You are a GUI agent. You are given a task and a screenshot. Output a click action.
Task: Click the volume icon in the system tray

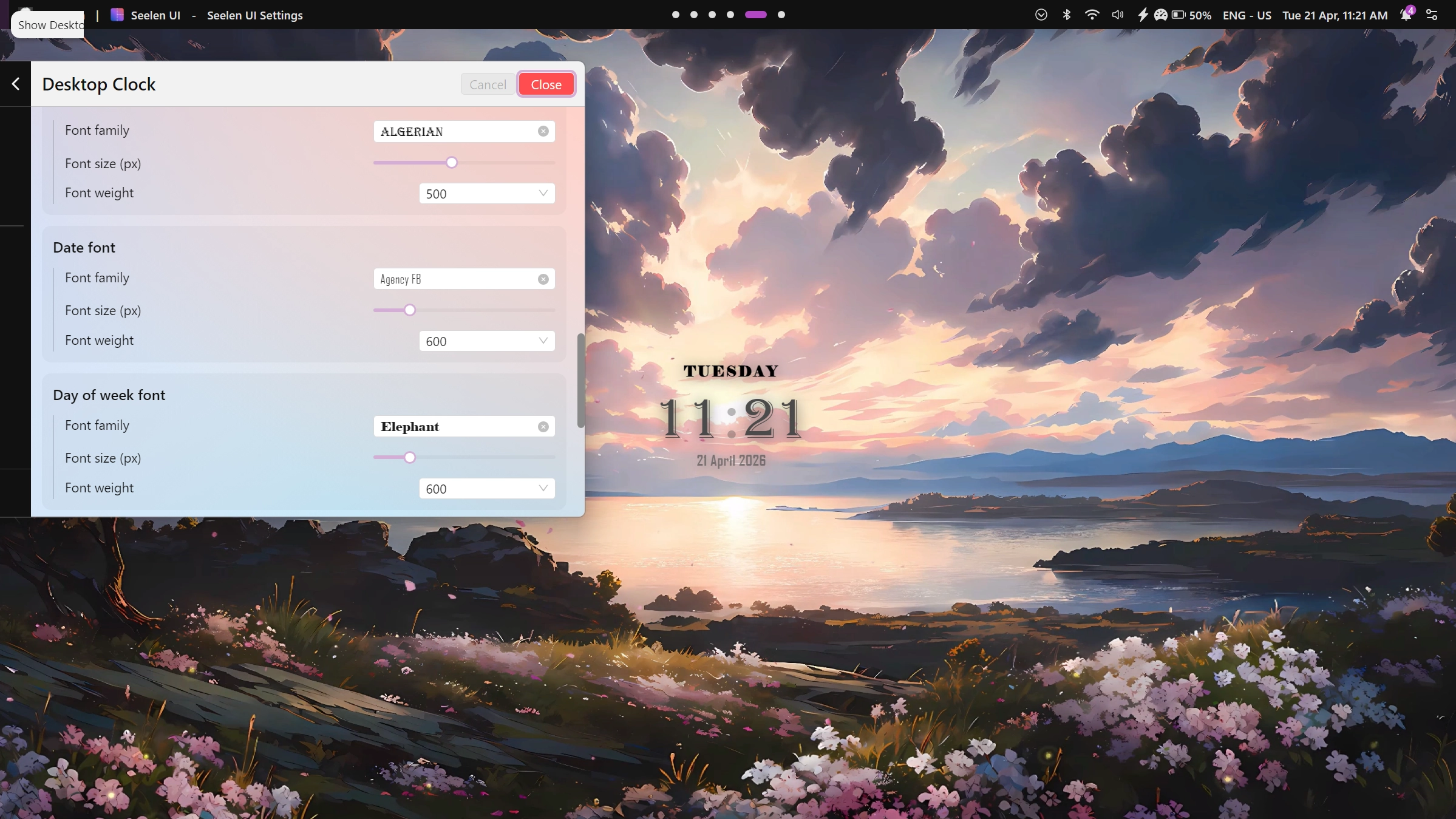(x=1117, y=15)
